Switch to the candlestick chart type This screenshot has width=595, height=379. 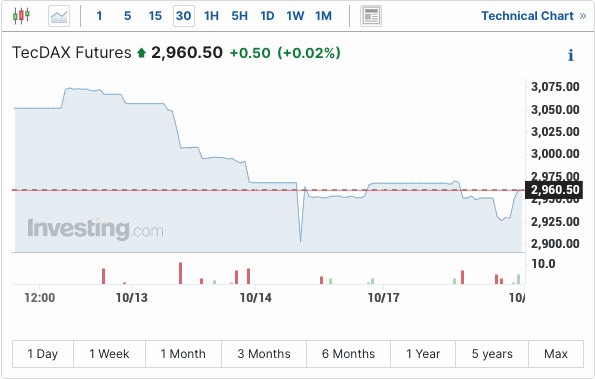pyautogui.click(x=21, y=16)
